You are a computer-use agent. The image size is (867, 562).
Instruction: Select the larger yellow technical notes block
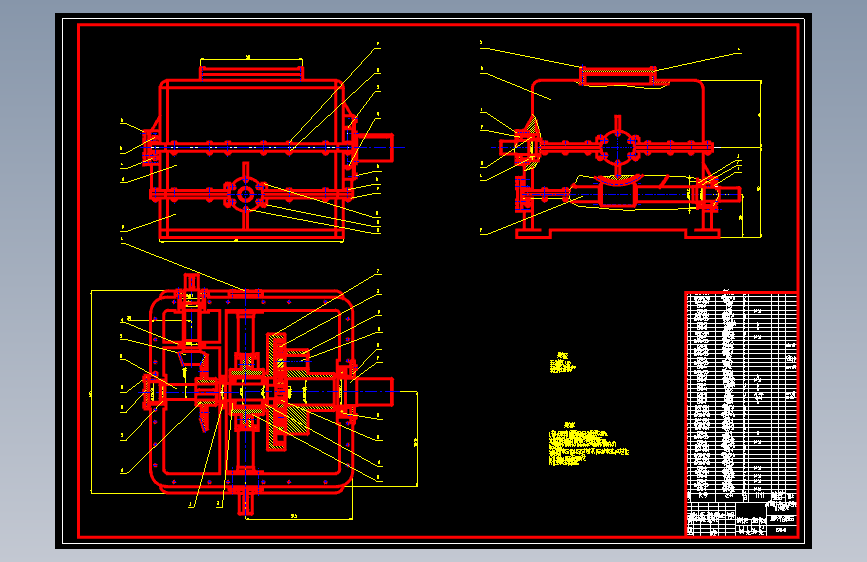(588, 444)
